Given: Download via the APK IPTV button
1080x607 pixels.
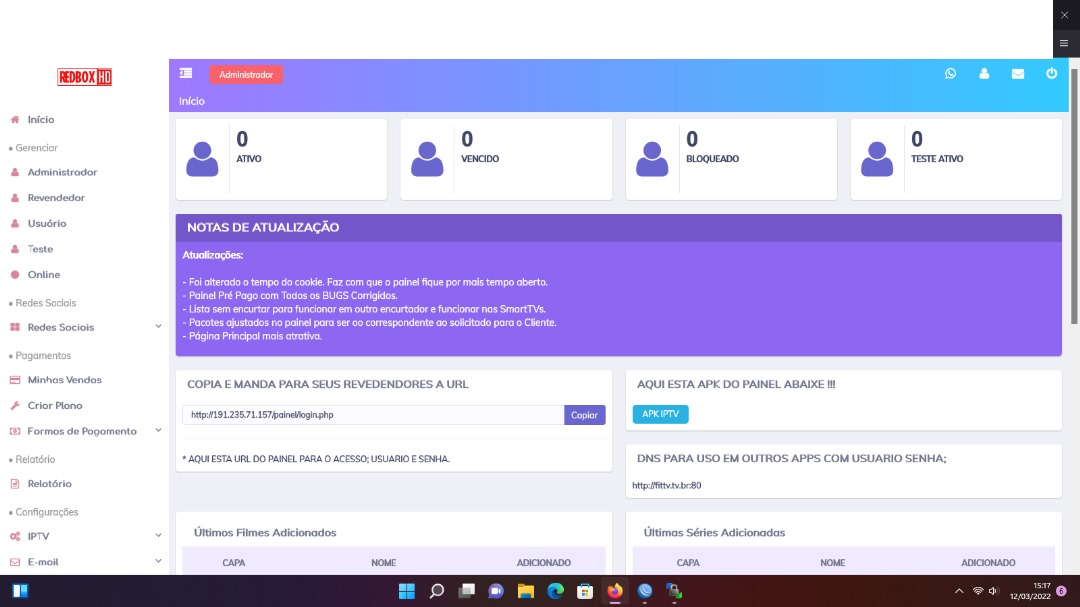Looking at the screenshot, I should click(660, 414).
